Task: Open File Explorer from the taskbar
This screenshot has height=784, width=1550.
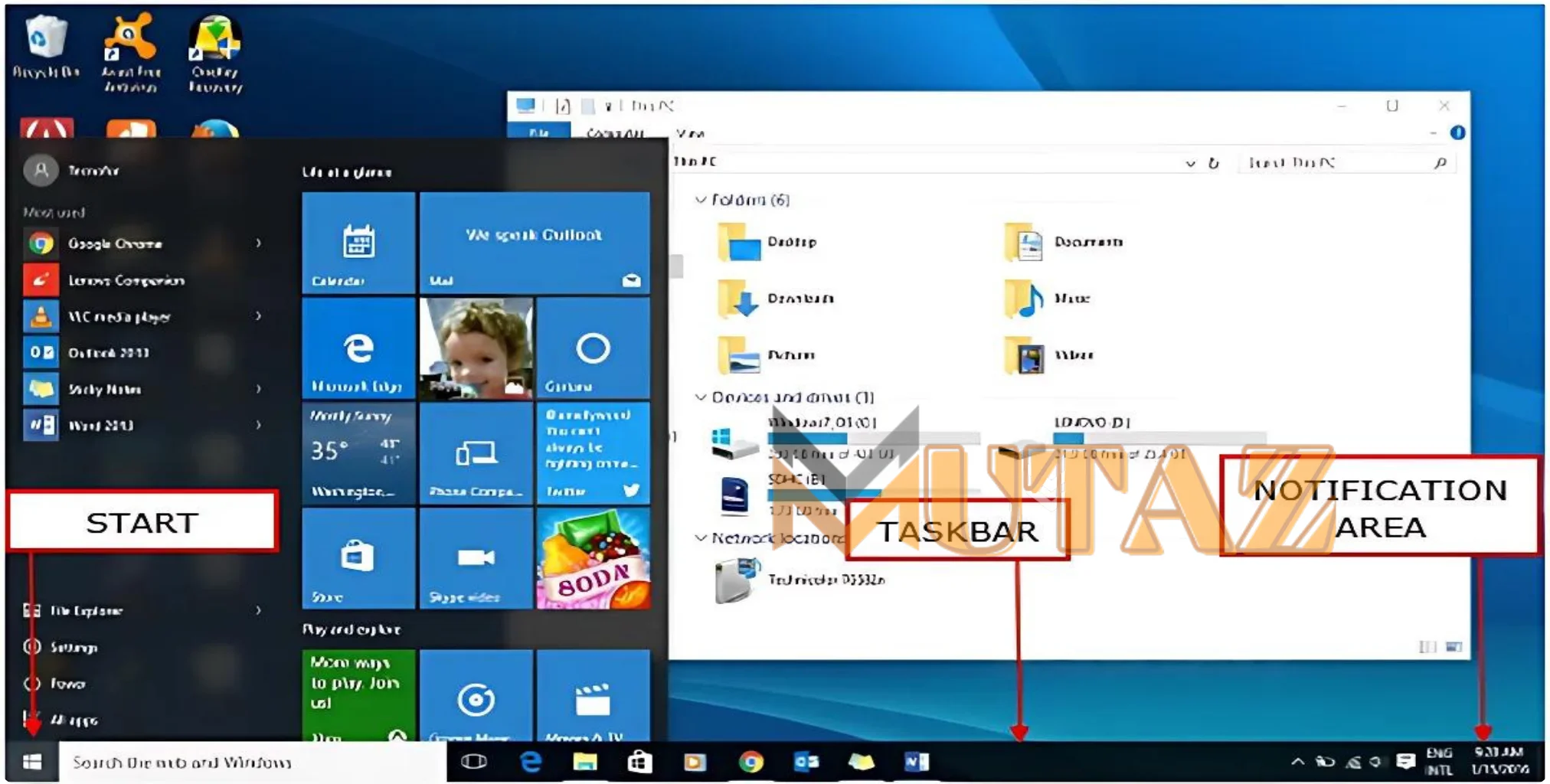Action: 585,762
